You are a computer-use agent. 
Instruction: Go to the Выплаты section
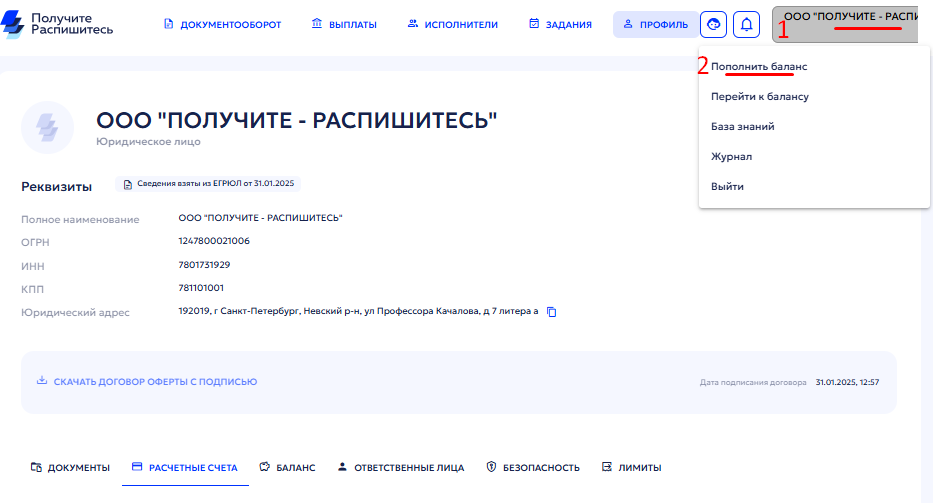344,24
